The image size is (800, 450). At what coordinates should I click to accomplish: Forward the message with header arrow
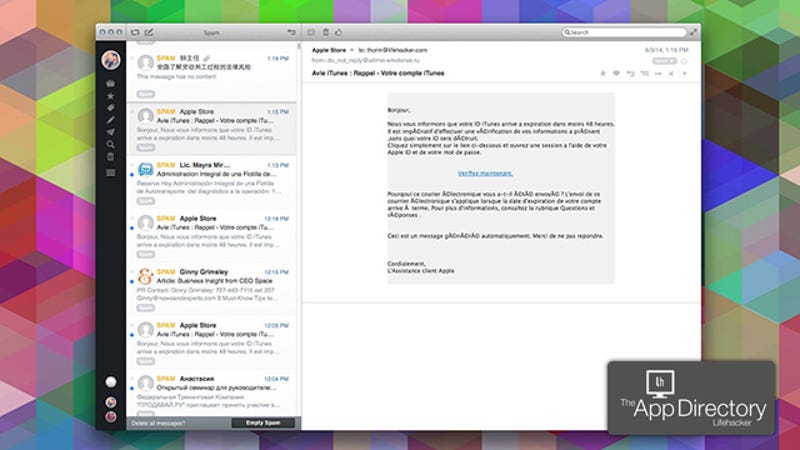658,73
